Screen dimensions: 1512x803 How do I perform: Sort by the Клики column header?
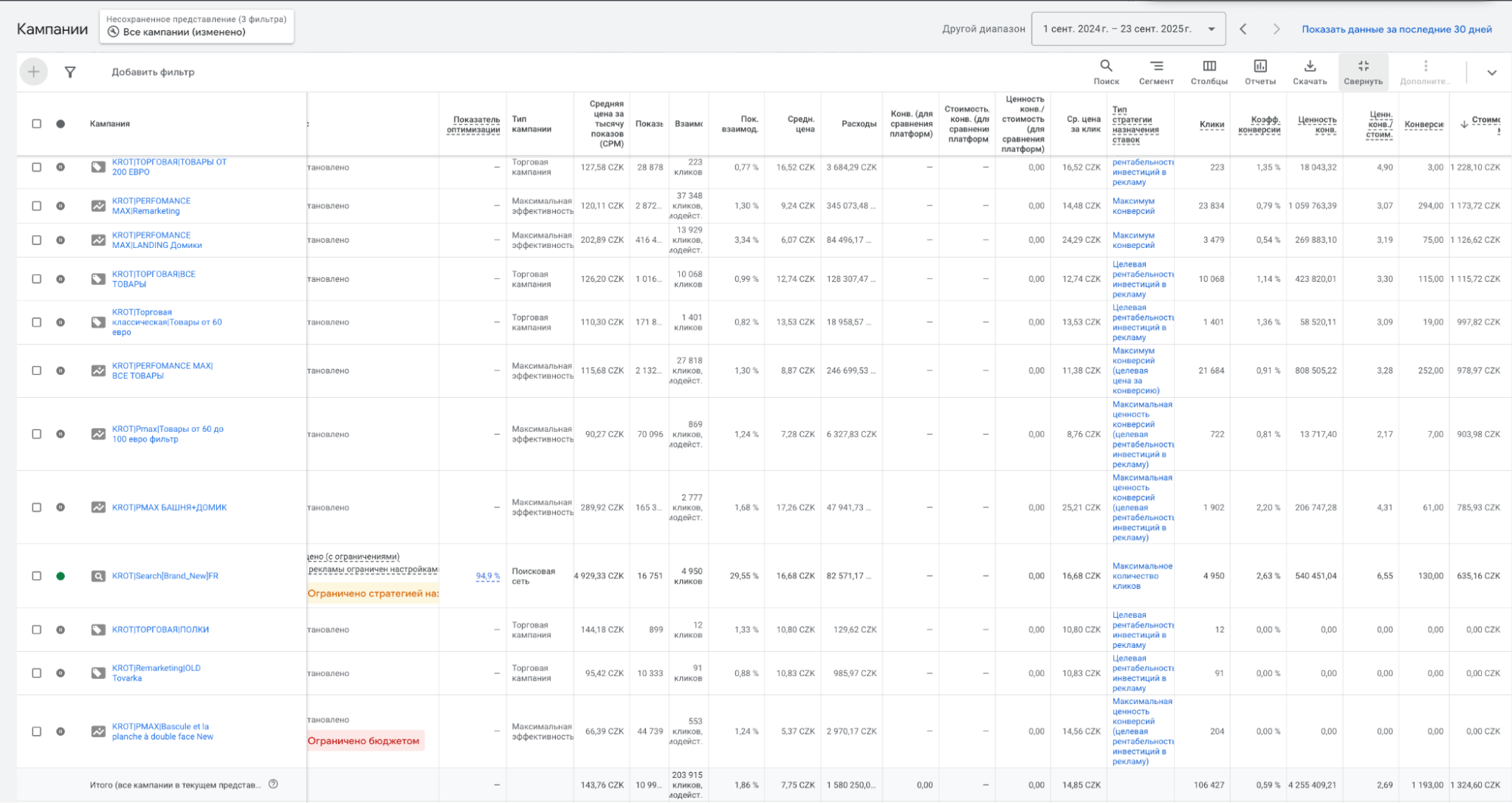(x=1212, y=125)
